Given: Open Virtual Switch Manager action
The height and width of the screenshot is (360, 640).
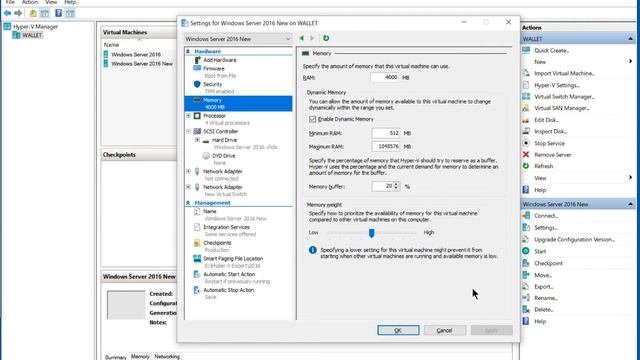Looking at the screenshot, I should pos(564,97).
